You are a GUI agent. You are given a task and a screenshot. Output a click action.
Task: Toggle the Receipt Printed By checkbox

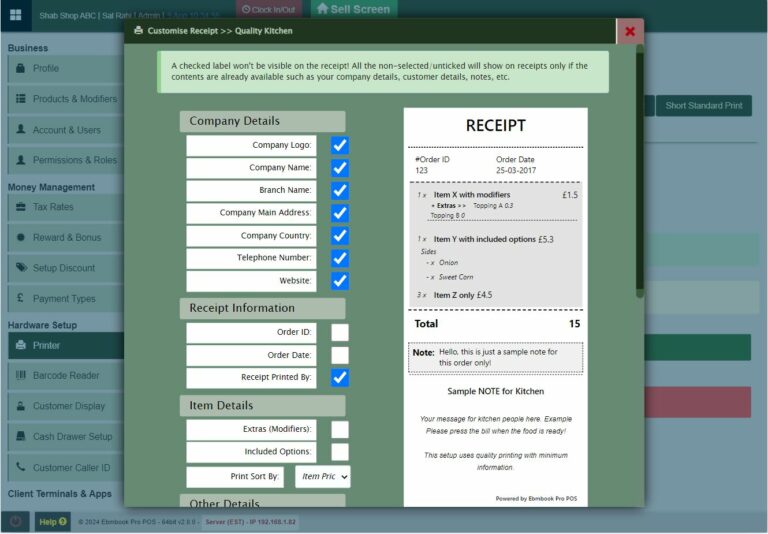[340, 378]
